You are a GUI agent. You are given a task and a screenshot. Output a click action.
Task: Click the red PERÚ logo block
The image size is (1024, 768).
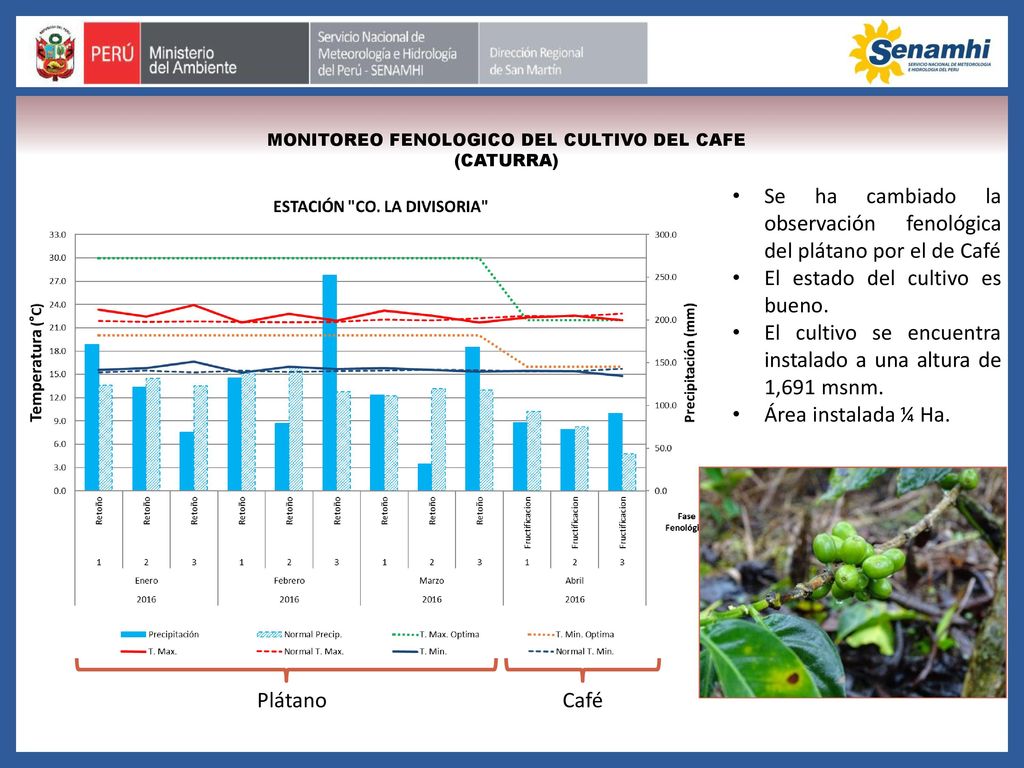(112, 53)
